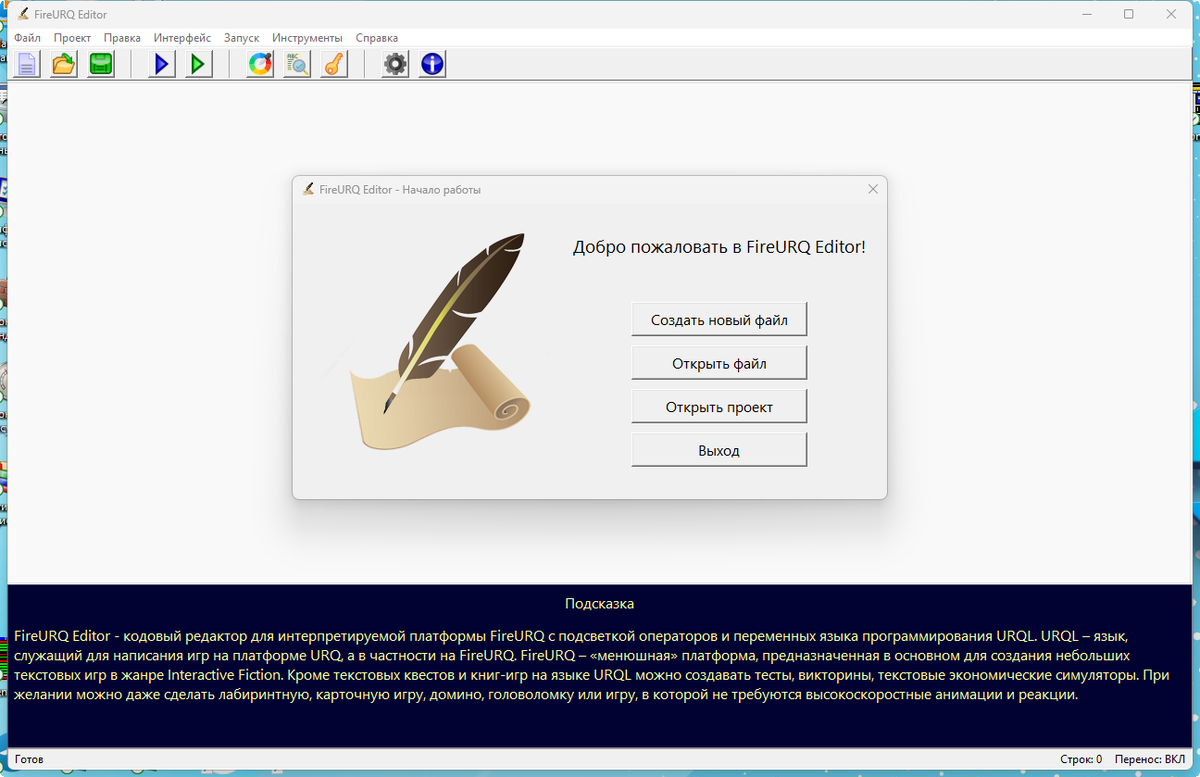Viewport: 1200px width, 777px height.
Task: Show program info via the blue info icon
Action: pyautogui.click(x=431, y=63)
